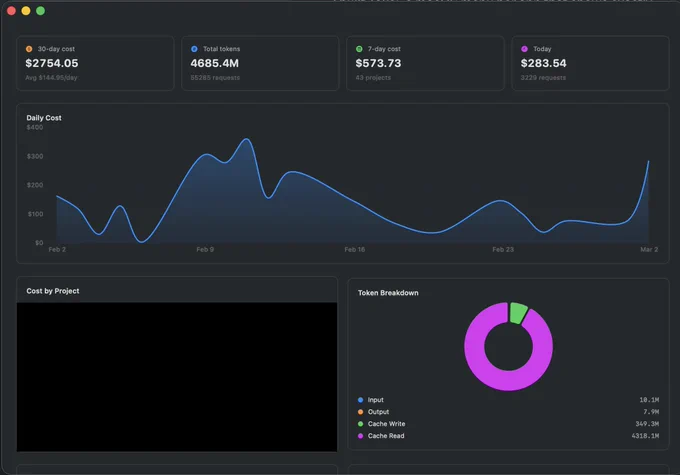
Task: Click the $100 y-axis label
Action: point(35,214)
